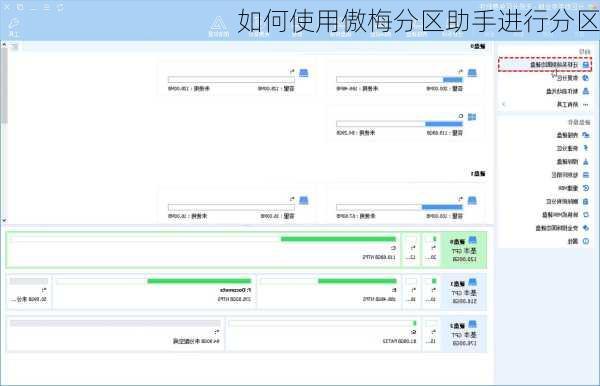Click the Make Bootable Media icon
This screenshot has width=600, height=386.
pyautogui.click(x=585, y=91)
